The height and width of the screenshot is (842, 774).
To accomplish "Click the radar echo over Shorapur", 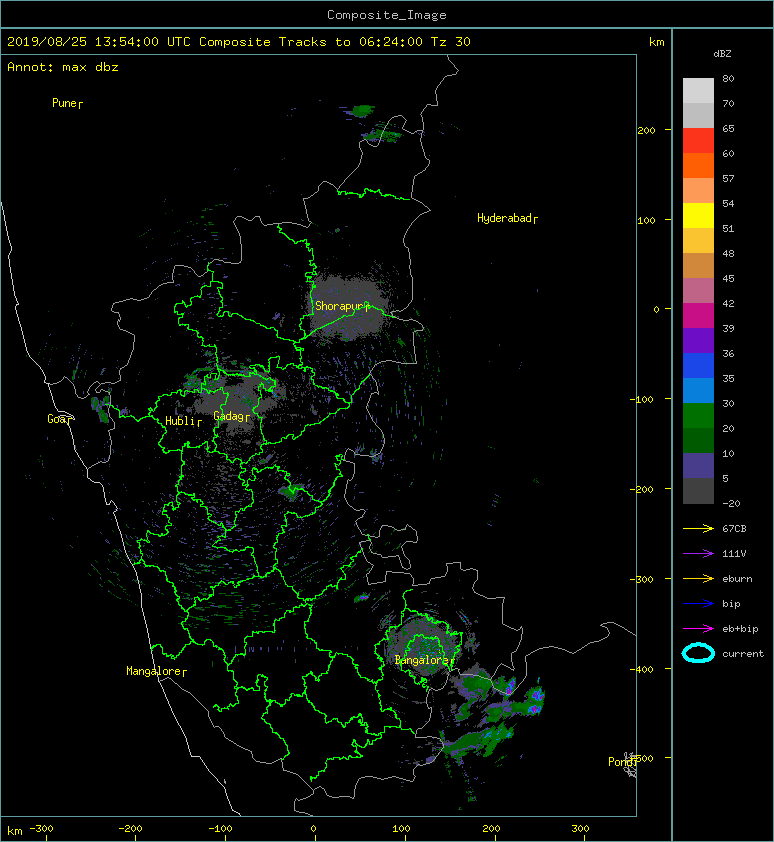I will pyautogui.click(x=346, y=307).
